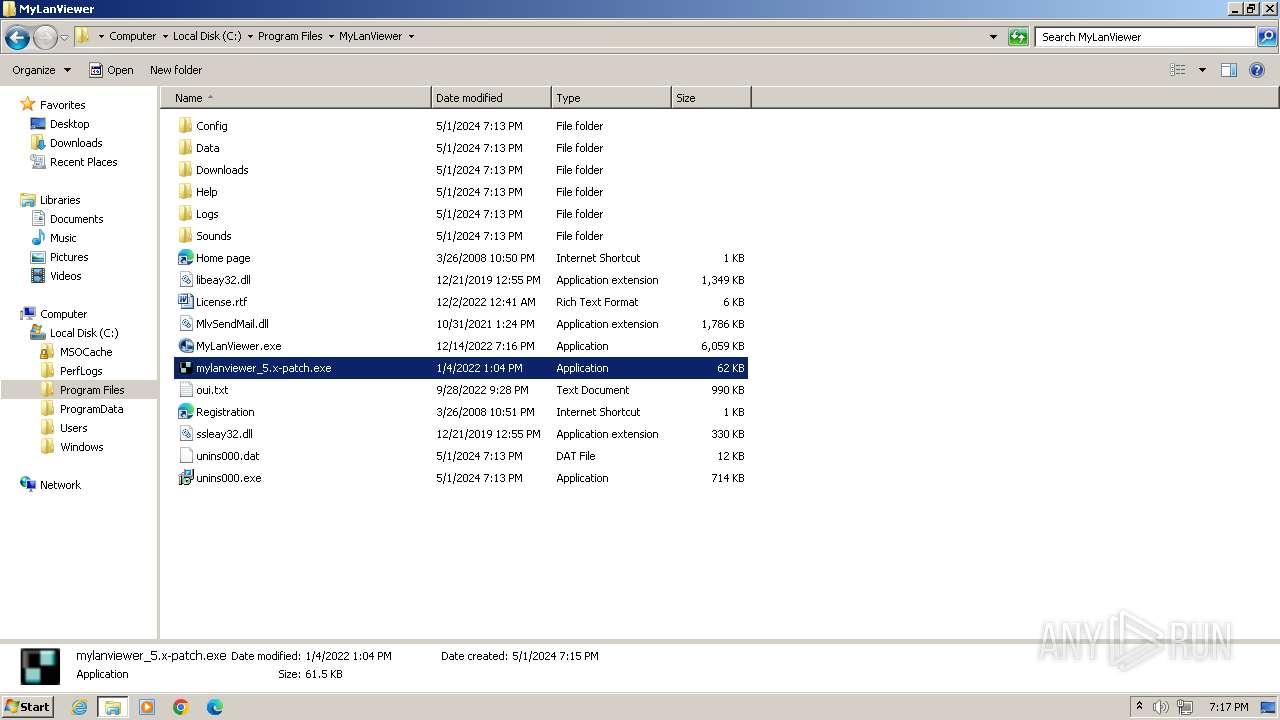The height and width of the screenshot is (720, 1280).
Task: Open the media player taskbar icon
Action: click(147, 707)
